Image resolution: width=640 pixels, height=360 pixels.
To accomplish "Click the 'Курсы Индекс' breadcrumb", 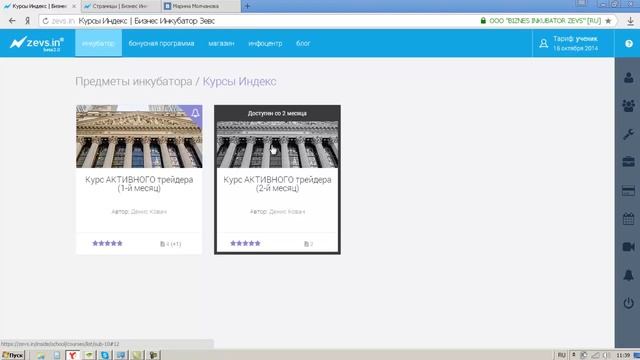I will pyautogui.click(x=240, y=82).
